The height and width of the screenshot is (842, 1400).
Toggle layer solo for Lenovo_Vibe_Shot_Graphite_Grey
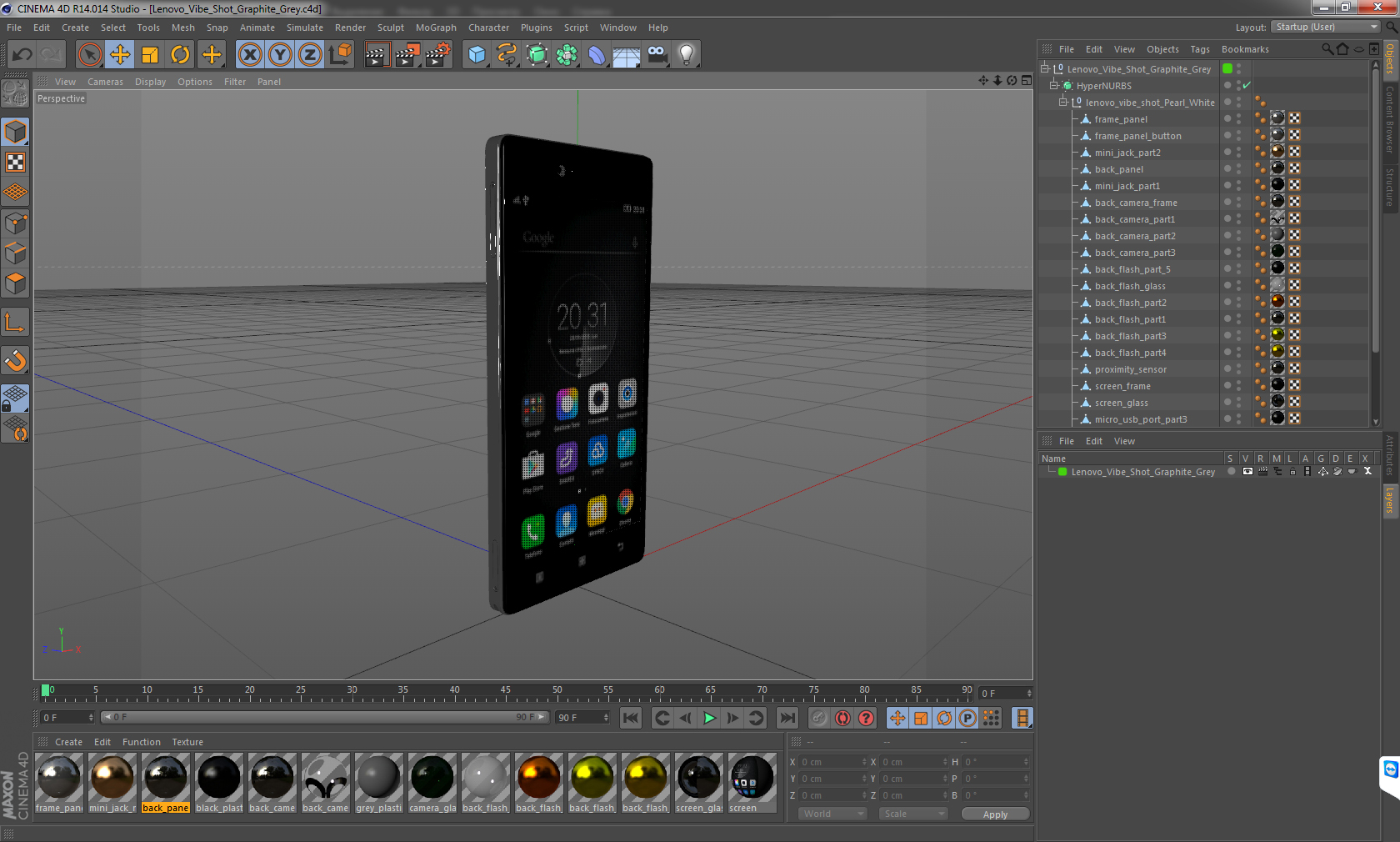click(1232, 472)
